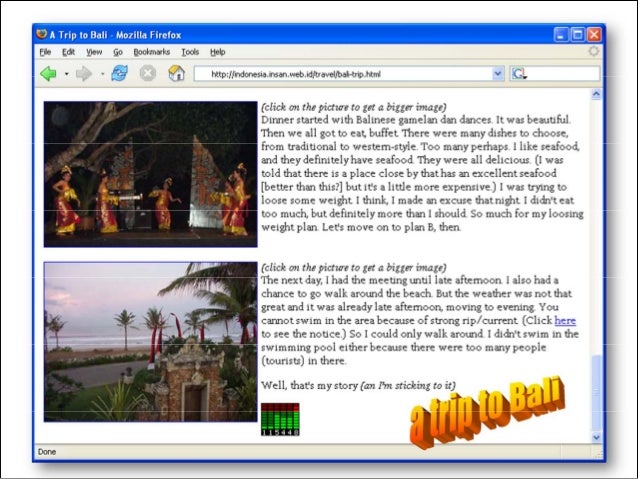The image size is (638, 479).
Task: Open Back button history dropdown arrow
Action: (66, 74)
